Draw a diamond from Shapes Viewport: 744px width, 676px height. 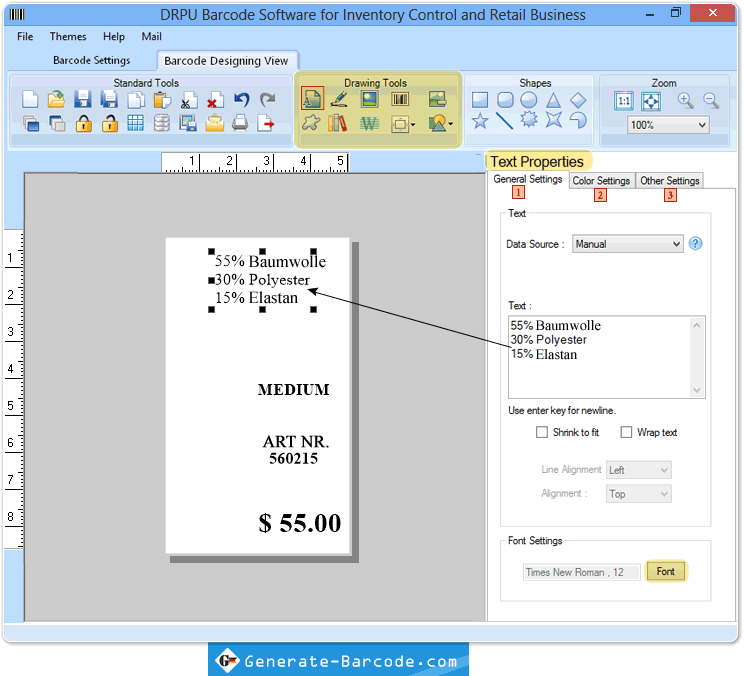(578, 100)
